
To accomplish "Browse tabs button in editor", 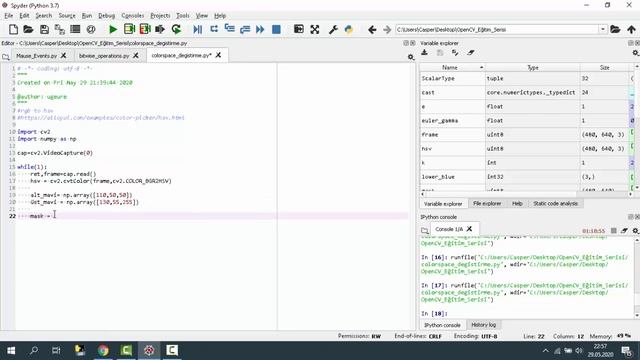I will [6, 57].
